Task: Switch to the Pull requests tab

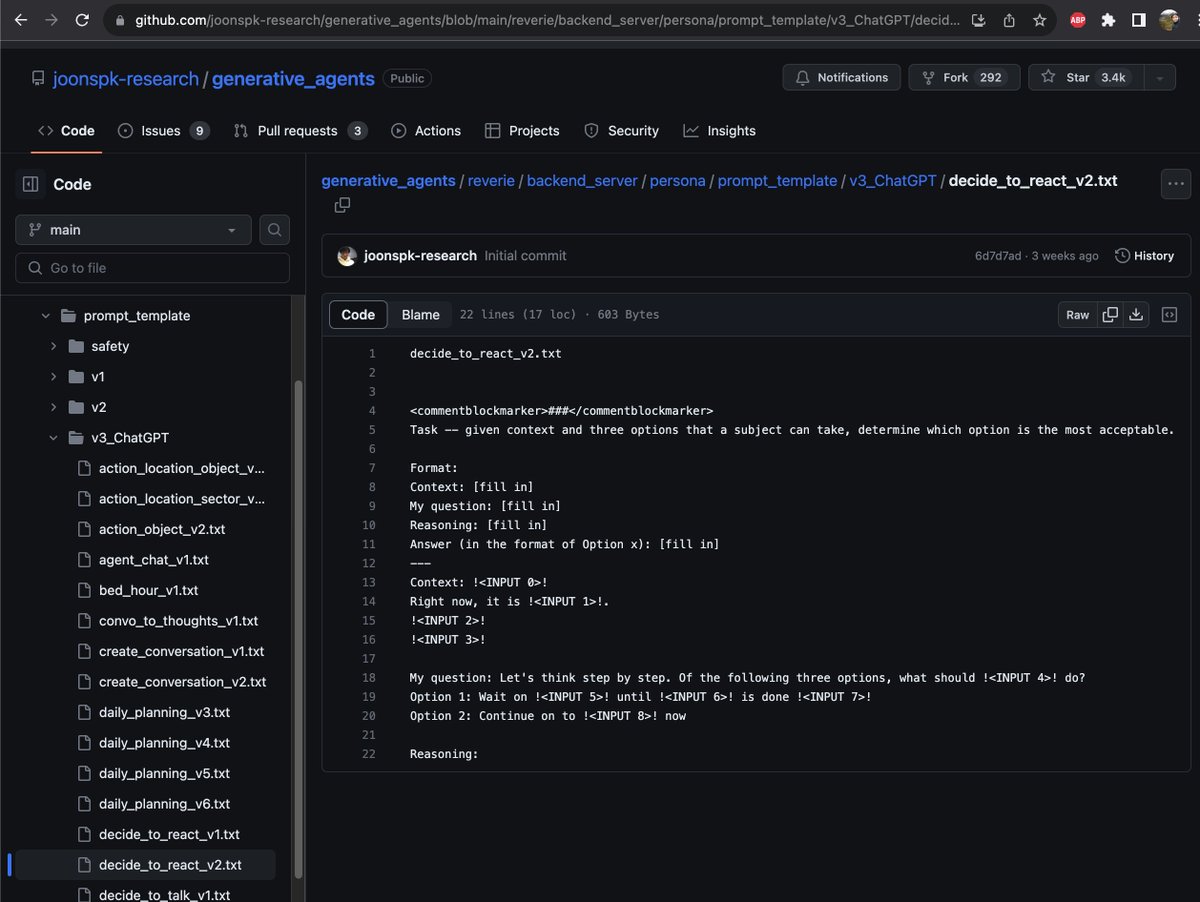Action: point(300,131)
